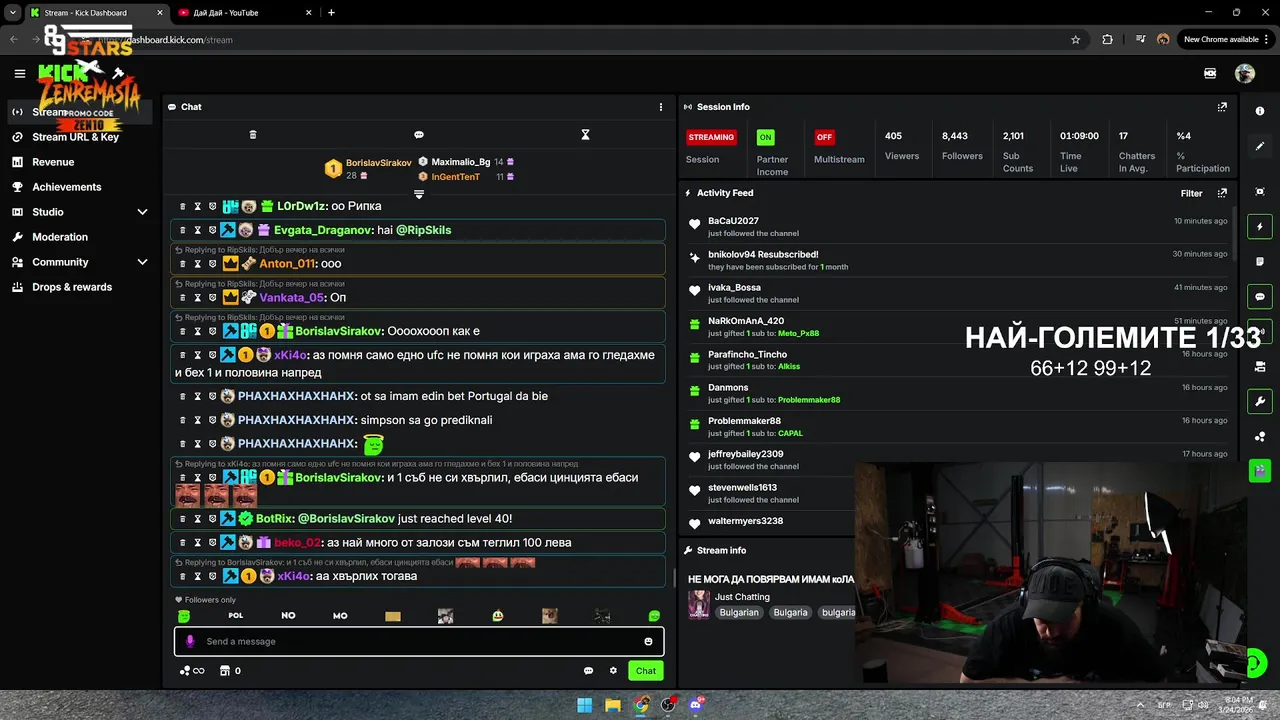The image size is (1280, 720).
Task: Click the pencil edit icon in right sidebar
Action: (x=1260, y=146)
